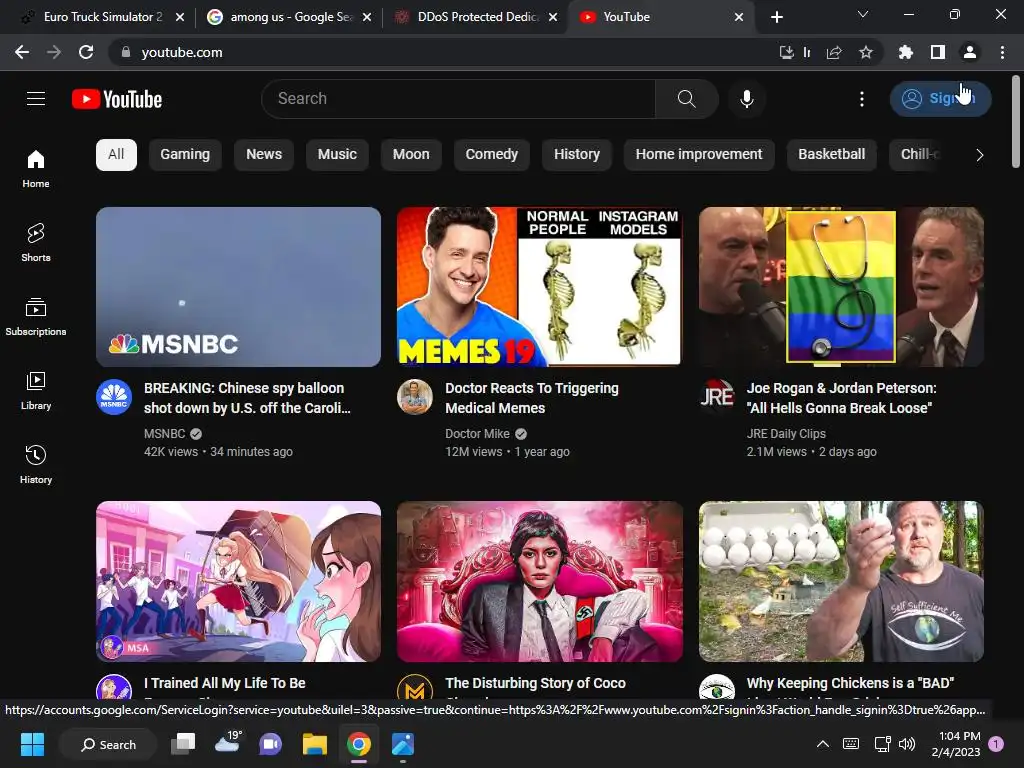Select the Gaming filter chip
The width and height of the screenshot is (1024, 768).
(185, 155)
